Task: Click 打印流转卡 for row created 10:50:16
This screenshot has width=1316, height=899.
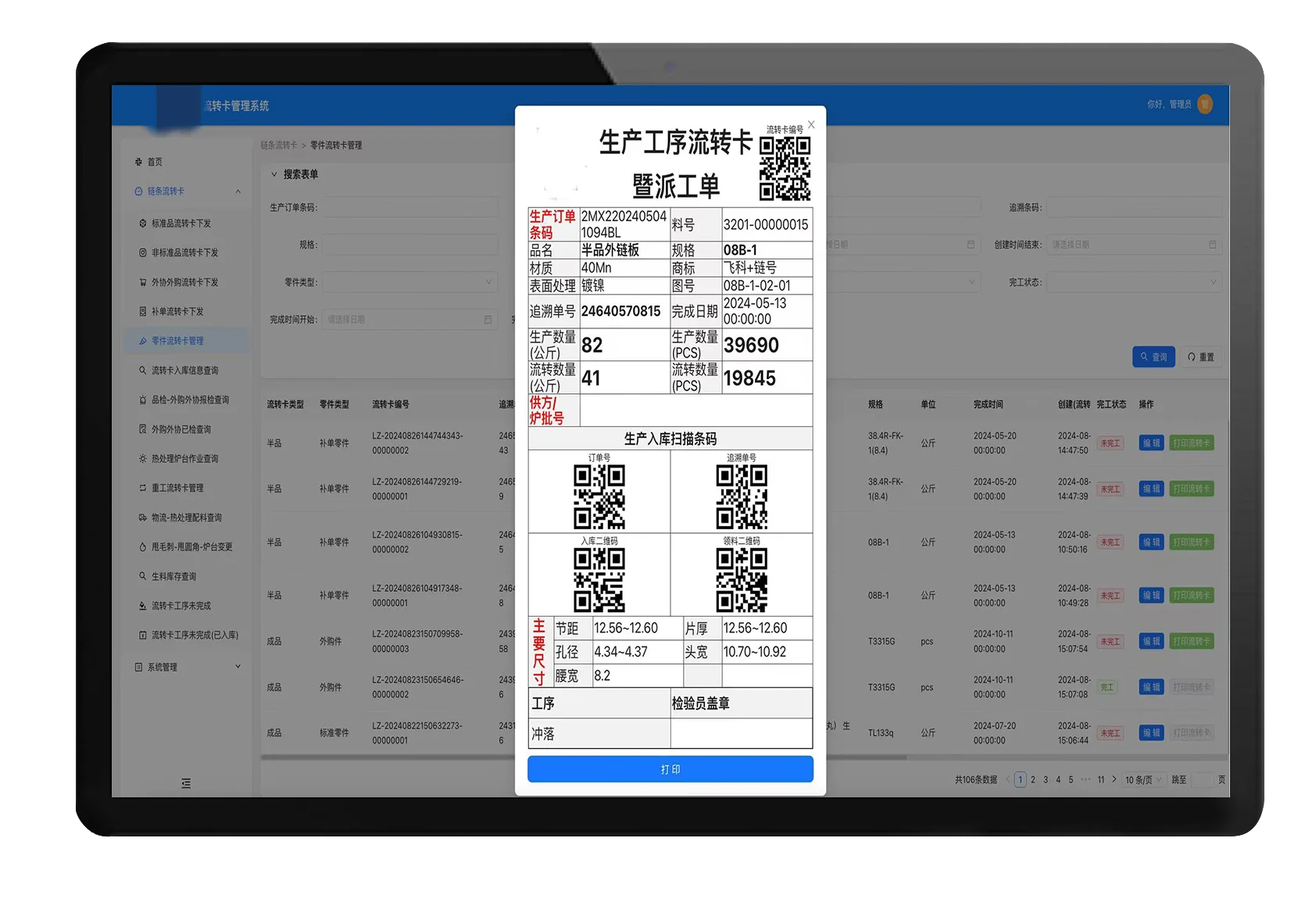Action: coord(1192,543)
